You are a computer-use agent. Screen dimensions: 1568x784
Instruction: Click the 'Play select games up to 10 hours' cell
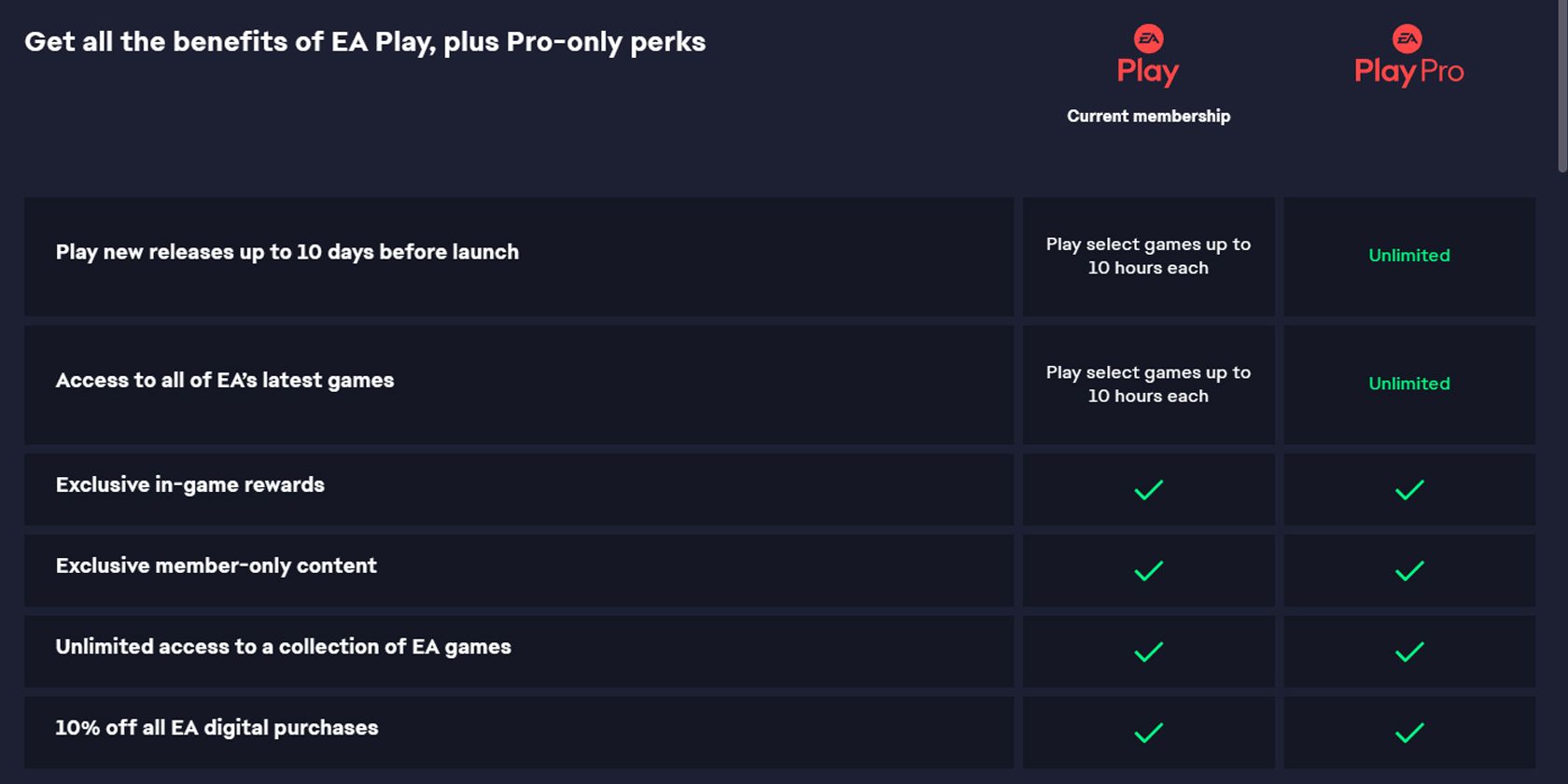[x=1148, y=256]
